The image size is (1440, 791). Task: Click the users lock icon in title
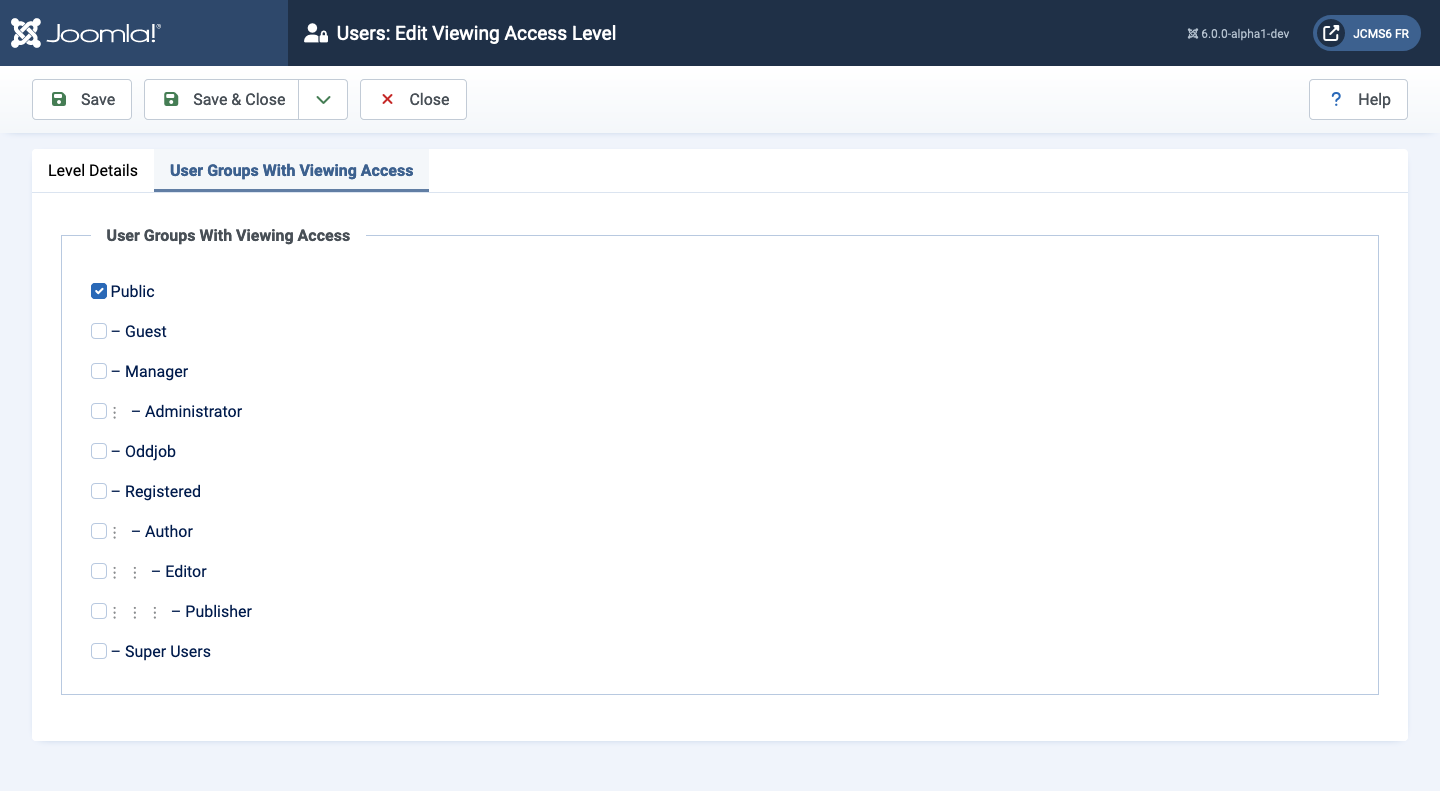pyautogui.click(x=316, y=33)
